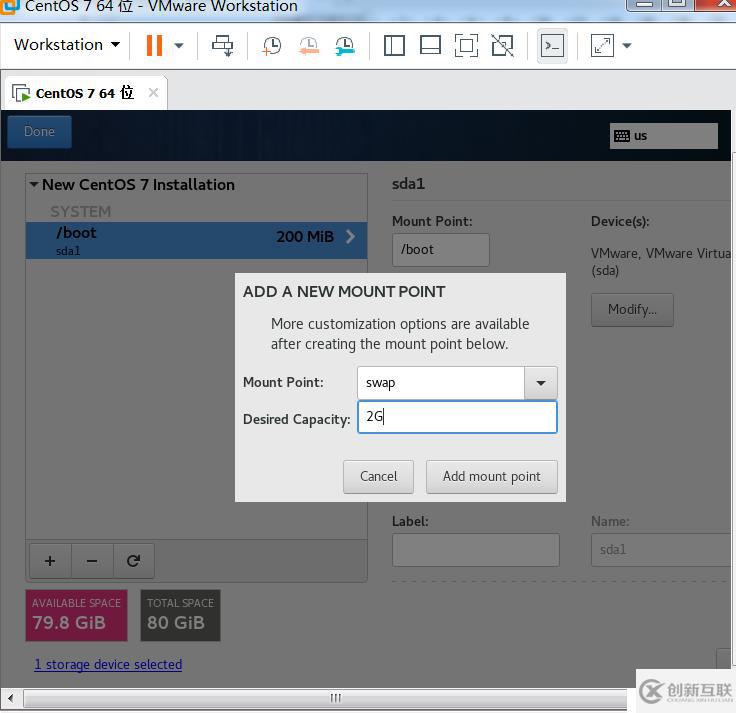Open the Workstation menu
Viewport: 736px width, 713px height.
[67, 45]
